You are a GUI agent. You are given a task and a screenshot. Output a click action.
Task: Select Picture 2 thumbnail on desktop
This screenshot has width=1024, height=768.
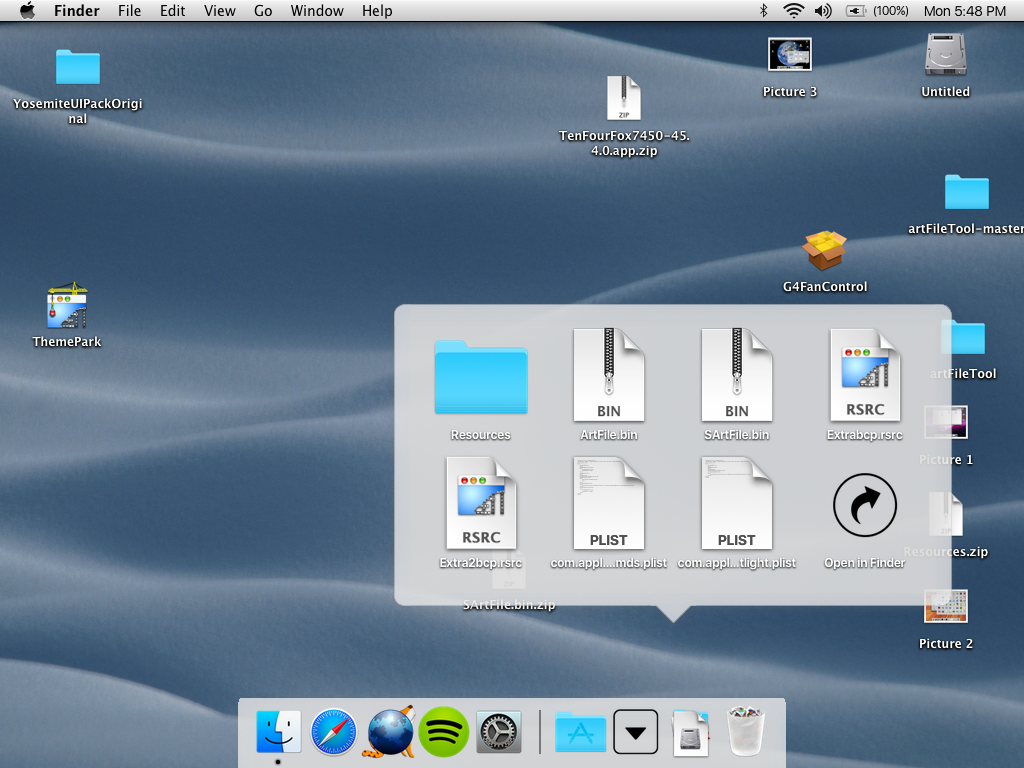click(946, 607)
